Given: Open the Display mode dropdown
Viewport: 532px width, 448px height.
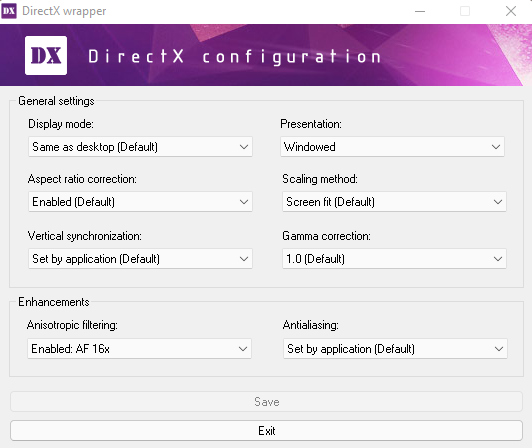Looking at the screenshot, I should tap(140, 147).
